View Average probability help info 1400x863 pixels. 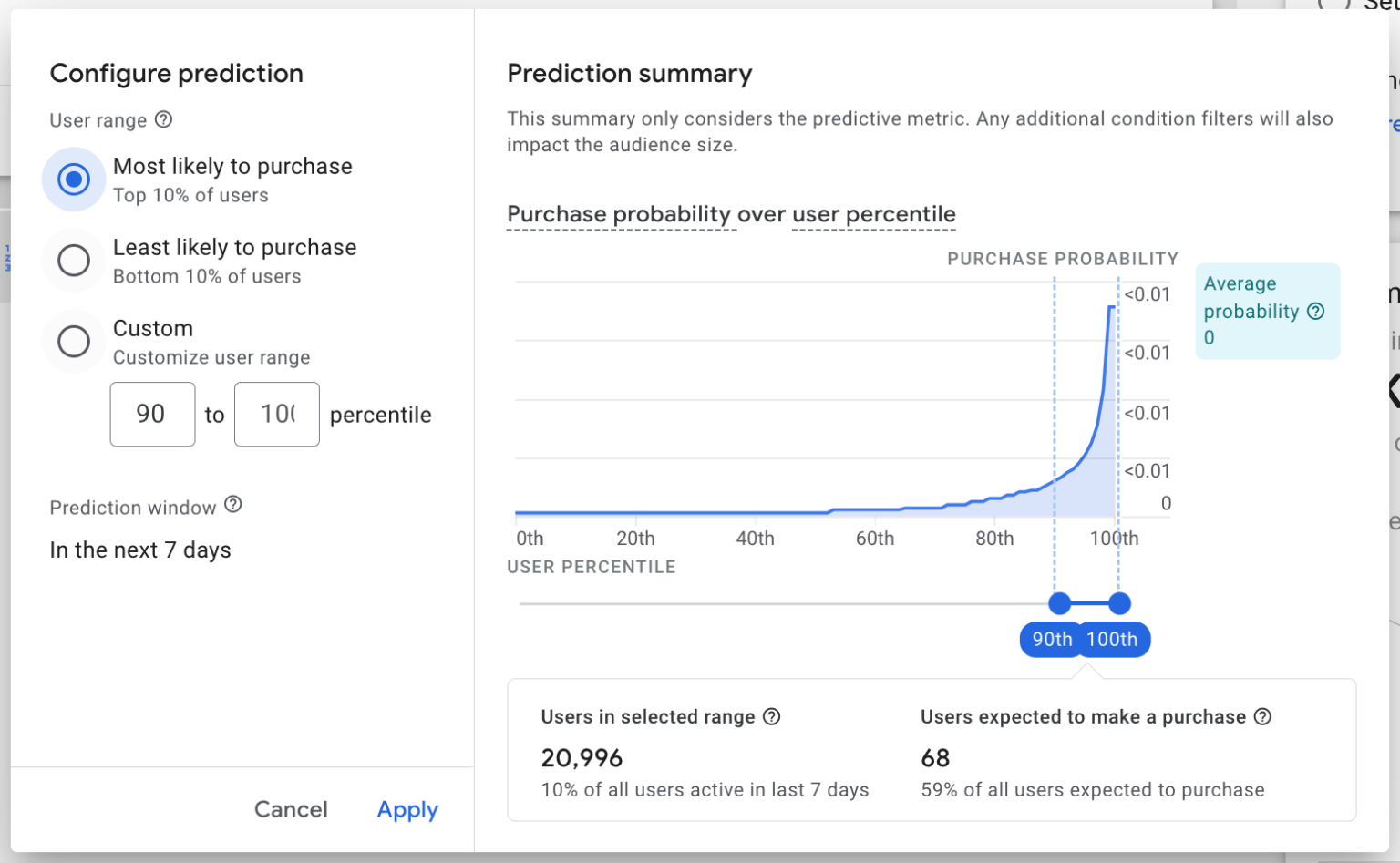(1315, 311)
